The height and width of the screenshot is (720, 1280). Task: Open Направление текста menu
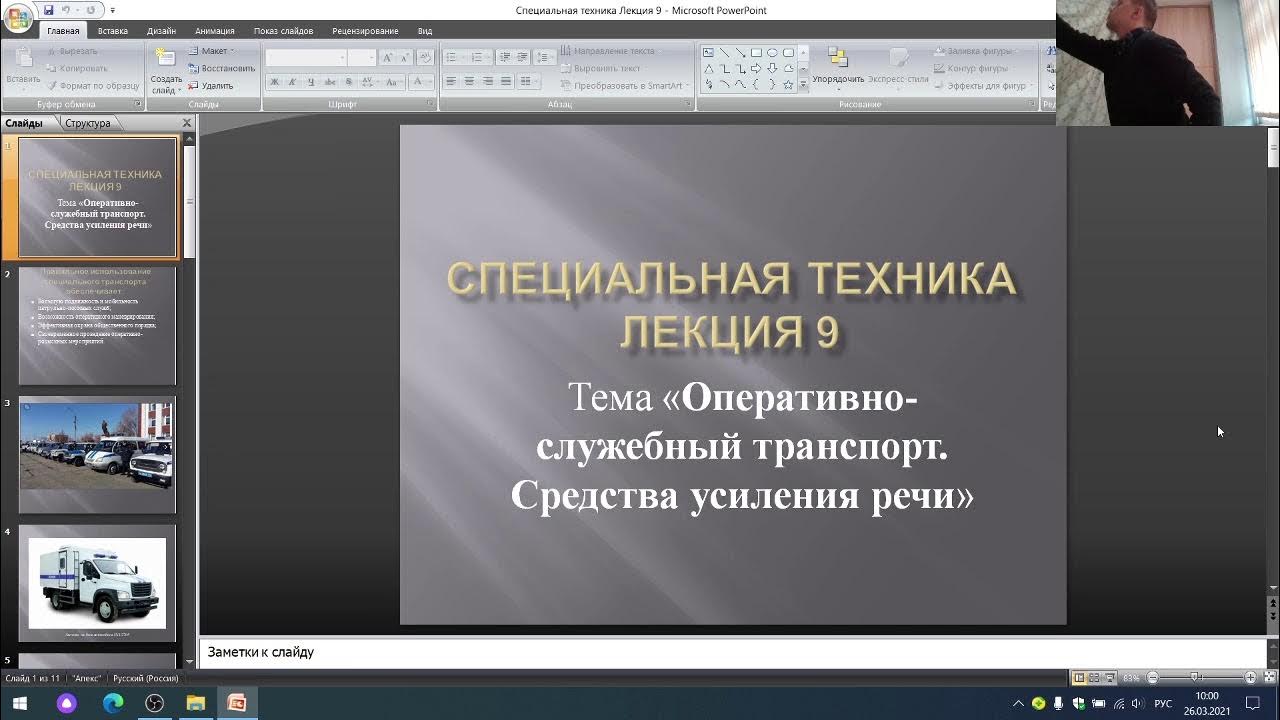(610, 51)
